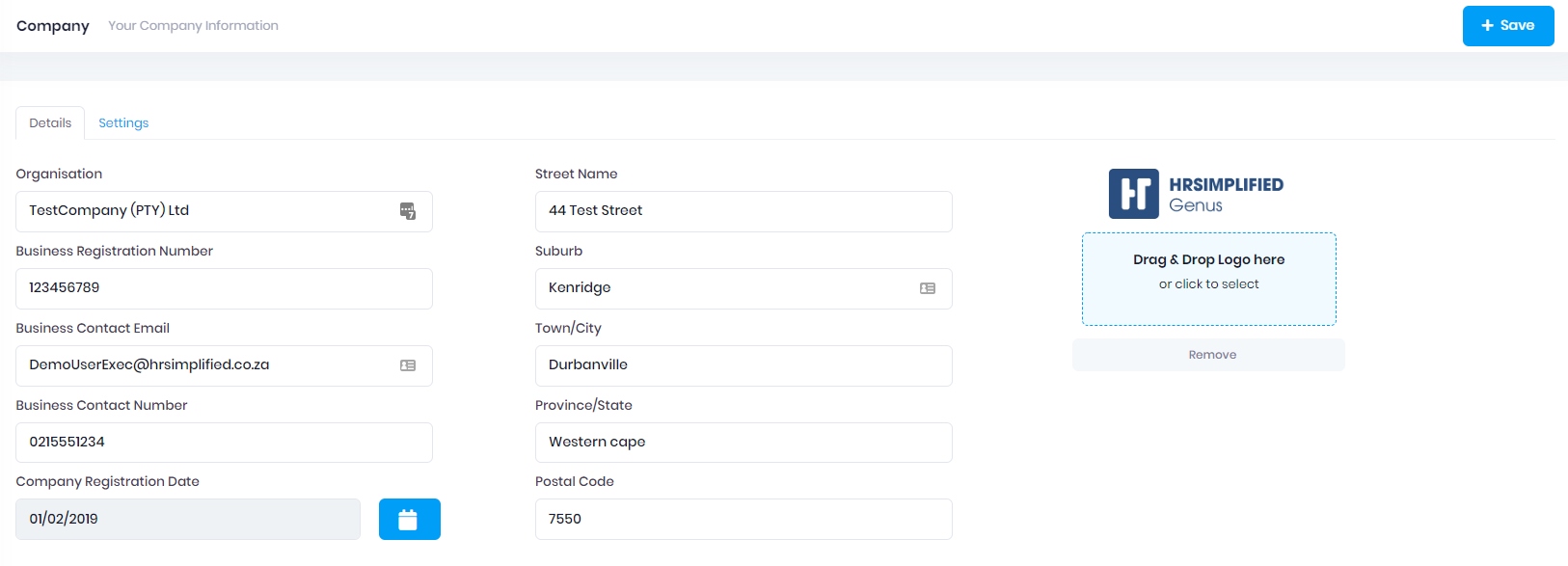Click 'Your Company Information' subtitle text
Image resolution: width=1568 pixels, height=566 pixels.
coord(193,26)
